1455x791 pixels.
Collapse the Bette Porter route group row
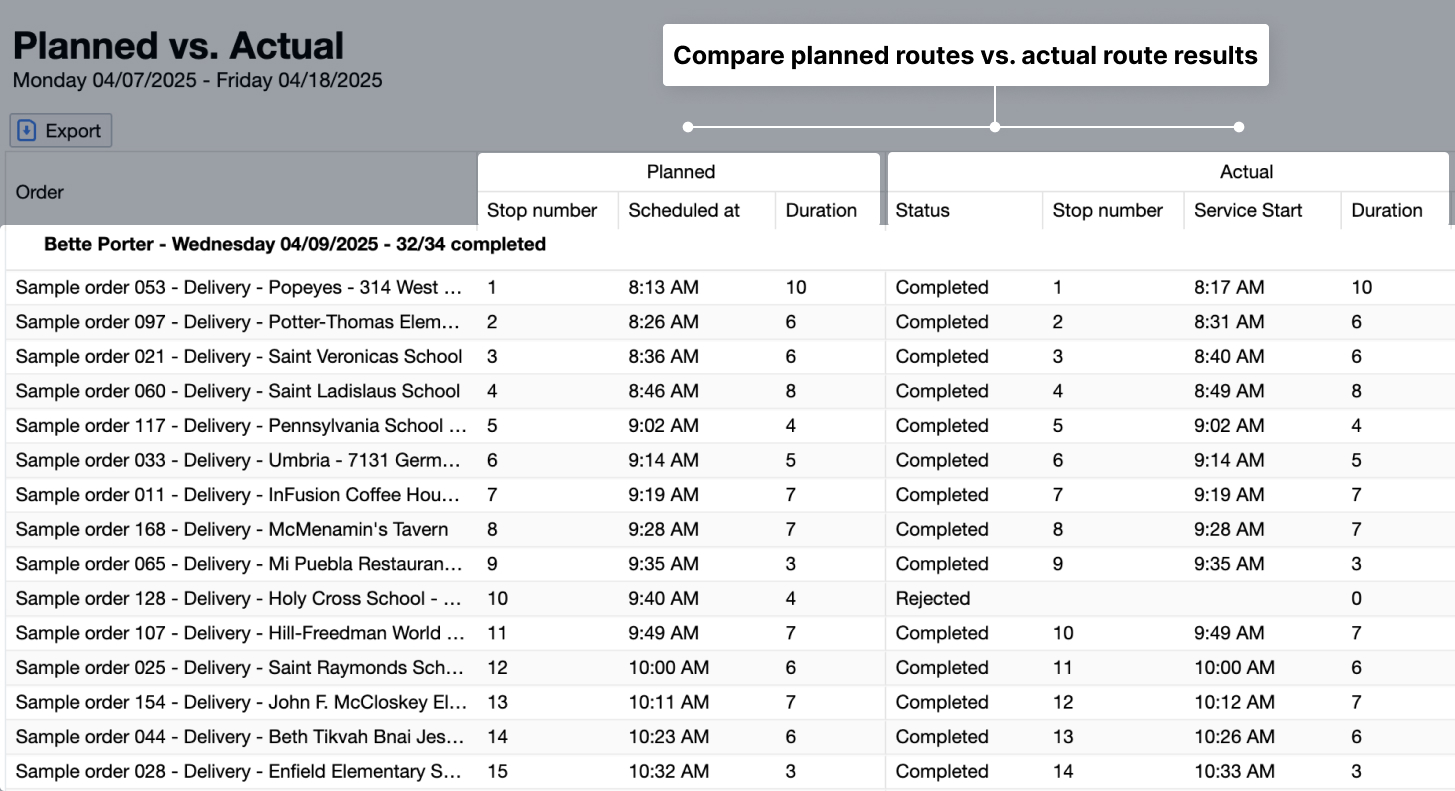click(294, 244)
